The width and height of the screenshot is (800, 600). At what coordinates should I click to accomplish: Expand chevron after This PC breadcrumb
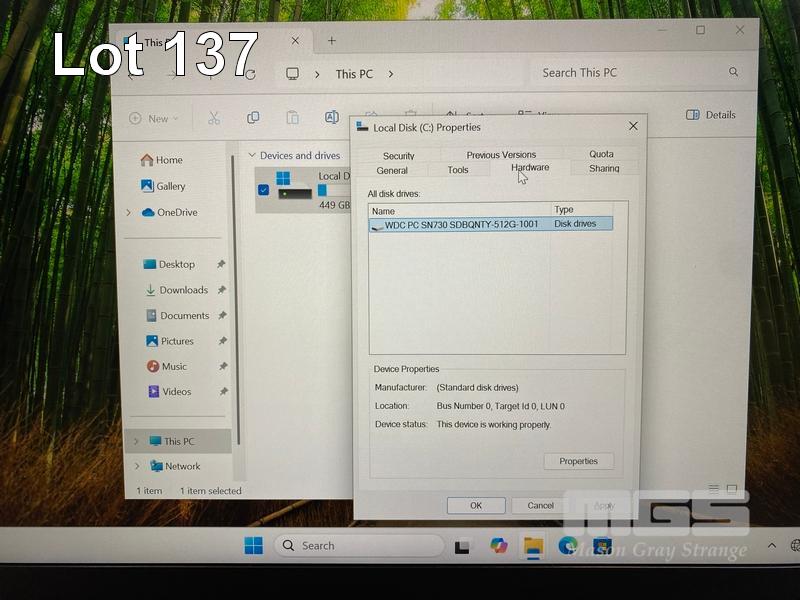[x=391, y=74]
